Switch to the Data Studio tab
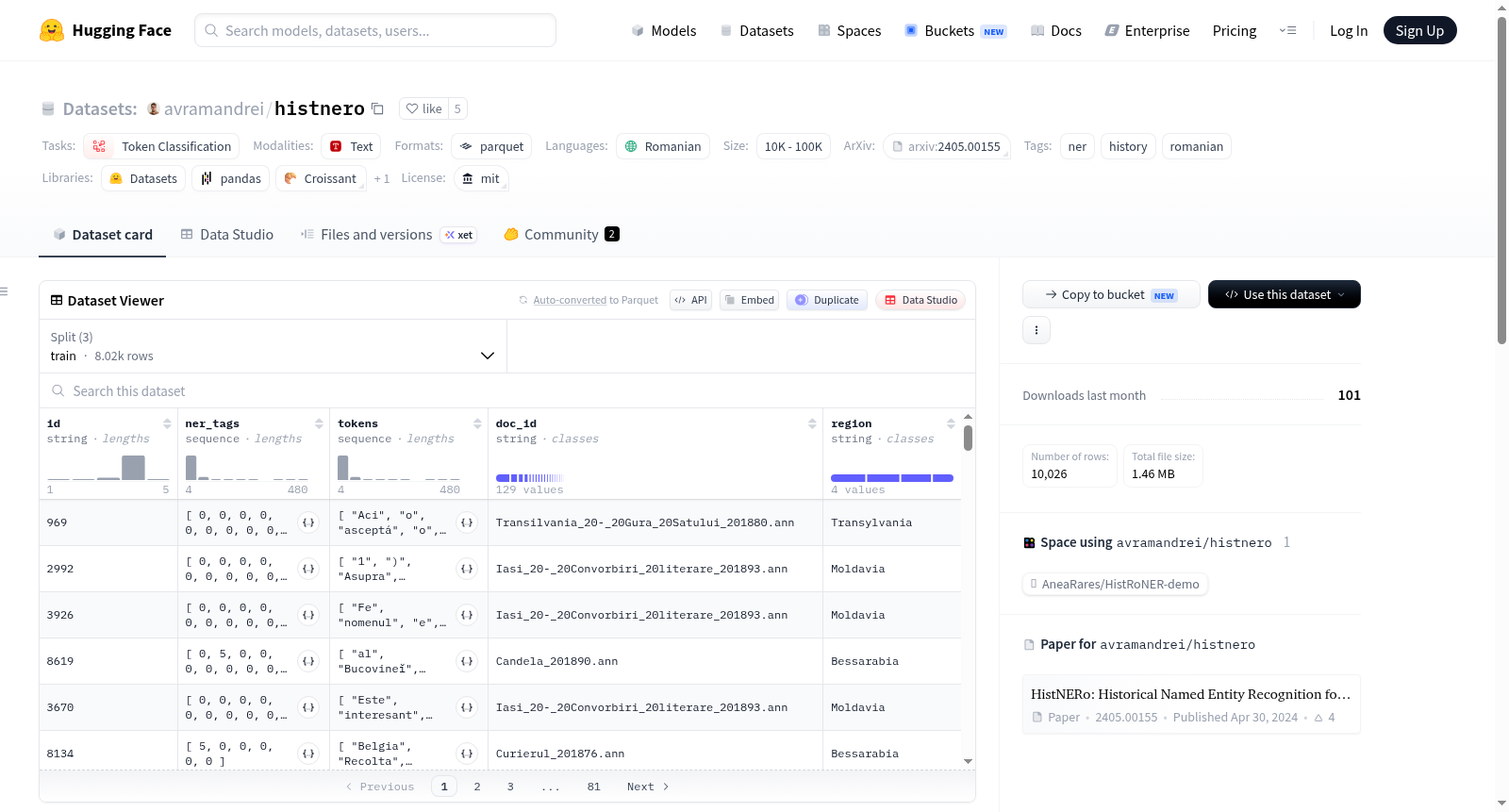1509x812 pixels. point(227,234)
